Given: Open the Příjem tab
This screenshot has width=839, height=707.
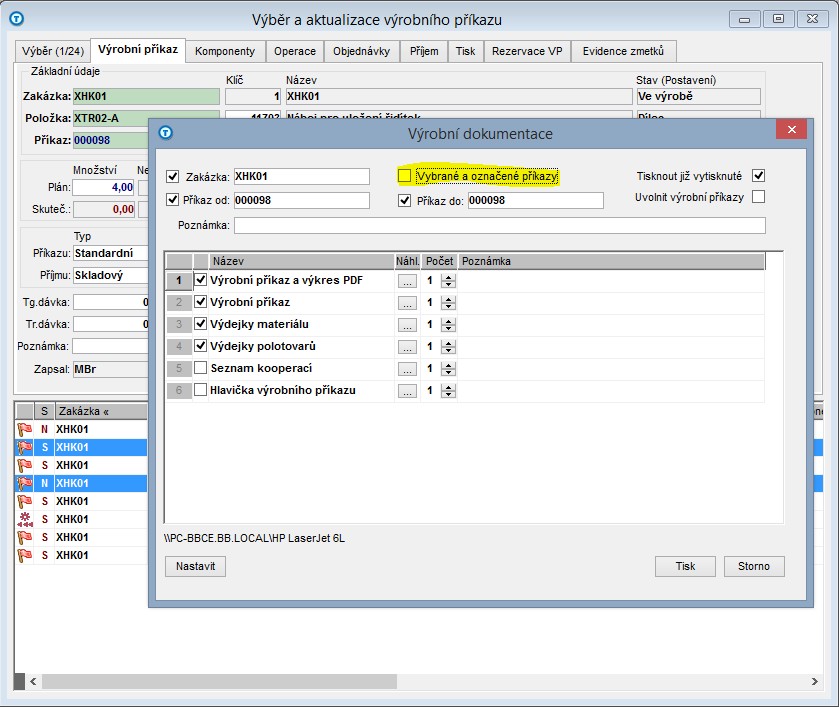Looking at the screenshot, I should coord(424,51).
